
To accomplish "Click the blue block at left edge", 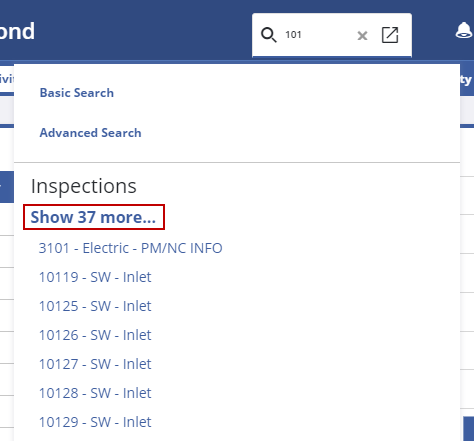I will [x=7, y=187].
